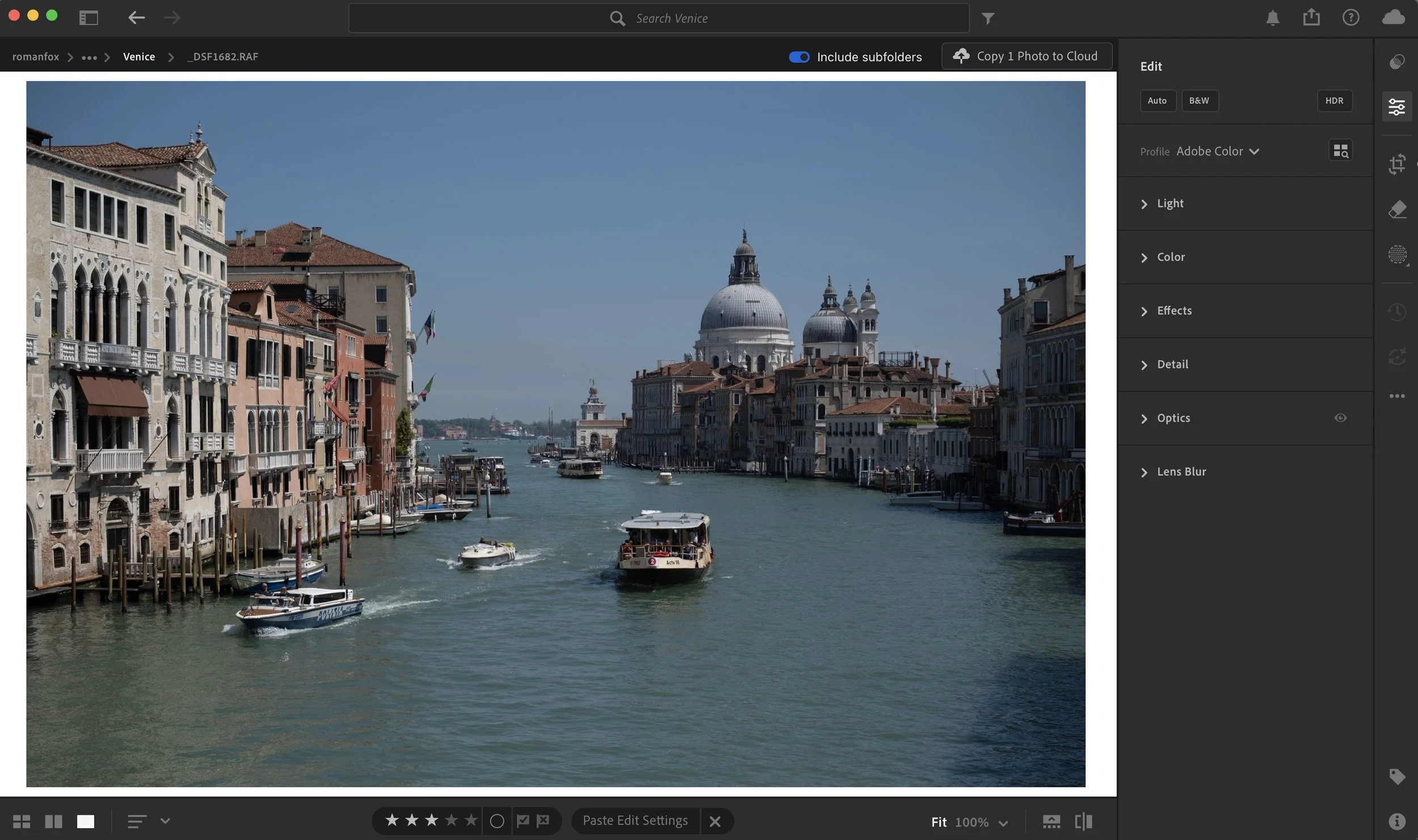The height and width of the screenshot is (840, 1418).
Task: Expand the Lens Blur section
Action: coord(1181,472)
